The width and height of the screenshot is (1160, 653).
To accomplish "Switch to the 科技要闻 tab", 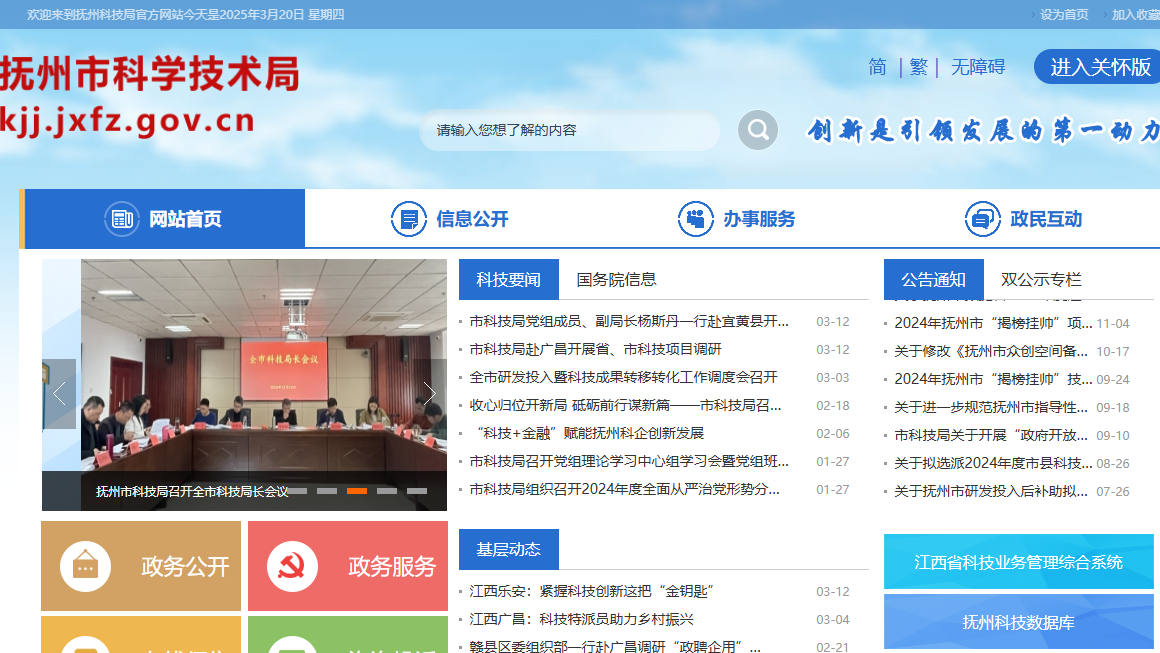I will coord(508,280).
